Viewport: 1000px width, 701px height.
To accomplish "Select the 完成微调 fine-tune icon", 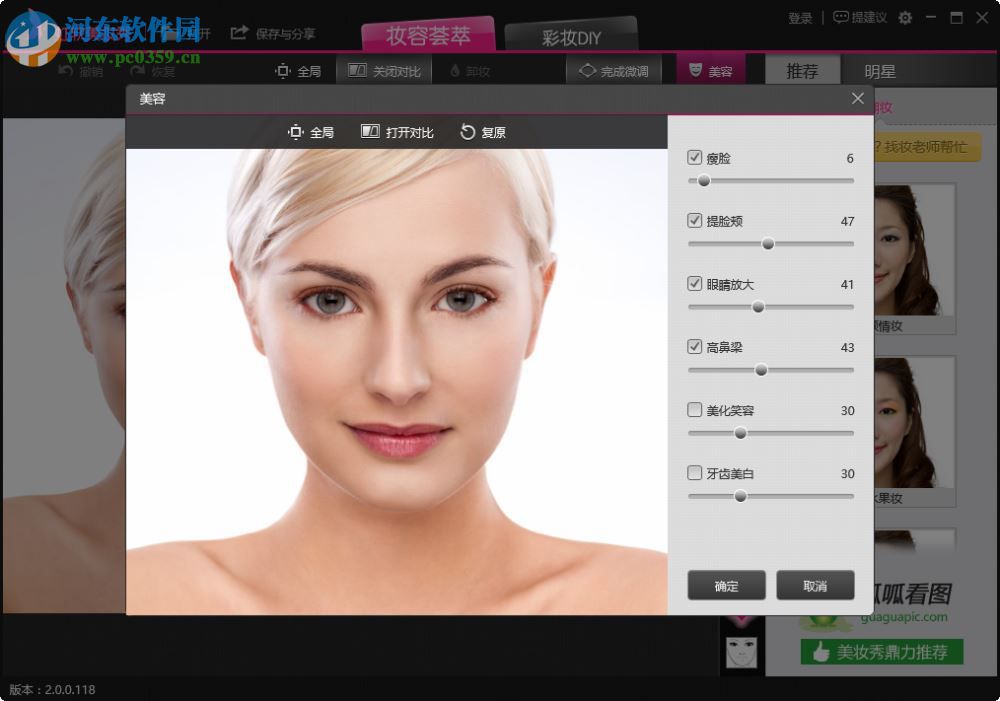I will tap(587, 70).
